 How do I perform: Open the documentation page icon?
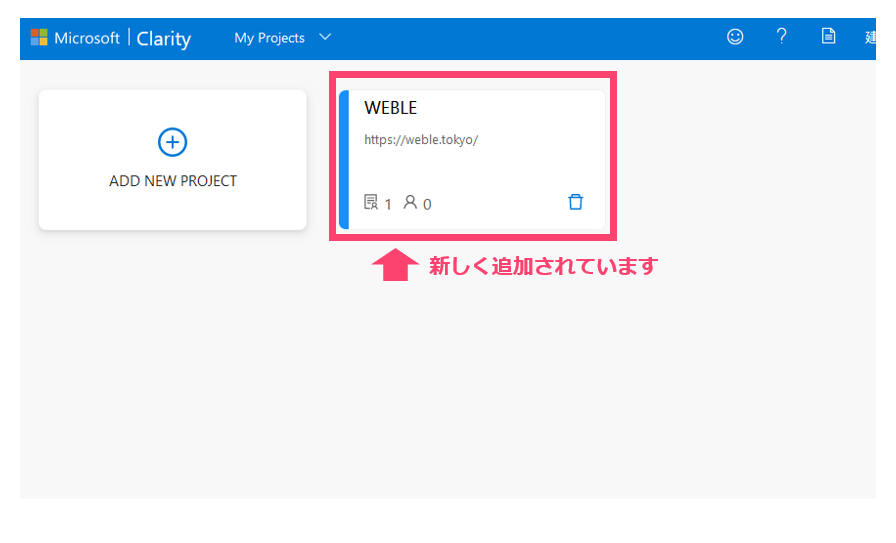(829, 36)
